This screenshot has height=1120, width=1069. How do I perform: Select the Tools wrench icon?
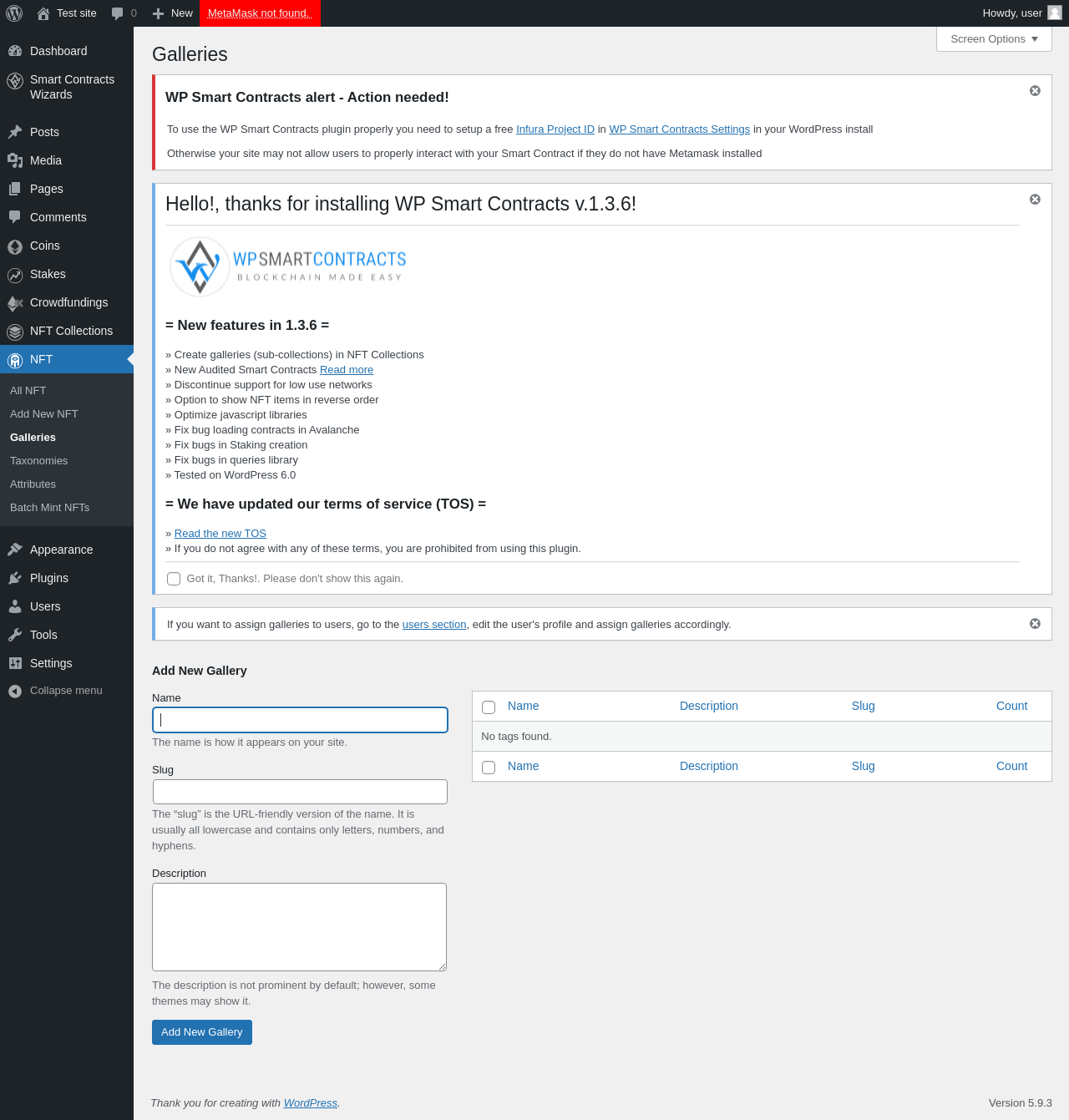[15, 635]
